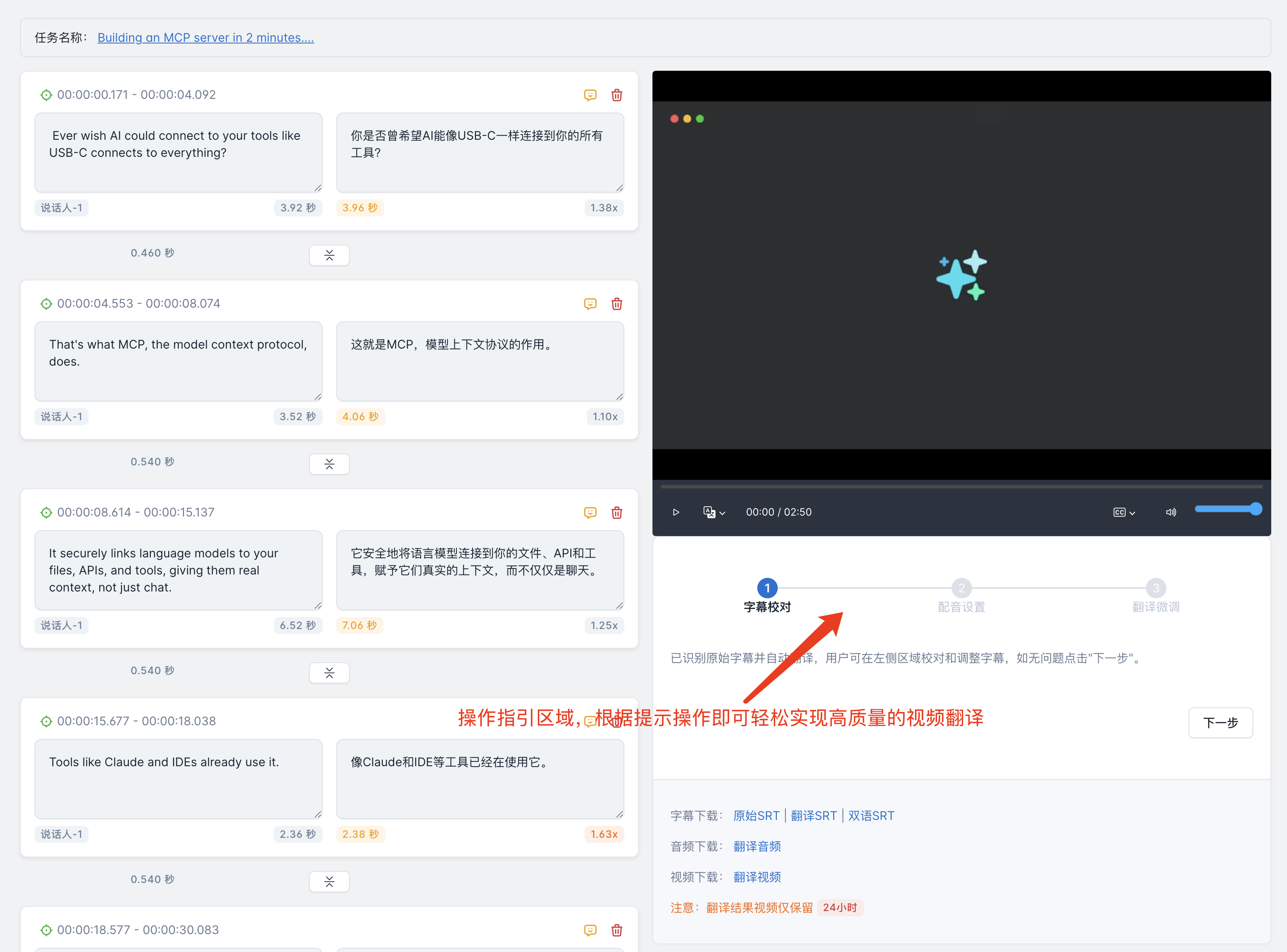
Task: Merge segments across the 0.460 秒 gap
Action: click(329, 255)
